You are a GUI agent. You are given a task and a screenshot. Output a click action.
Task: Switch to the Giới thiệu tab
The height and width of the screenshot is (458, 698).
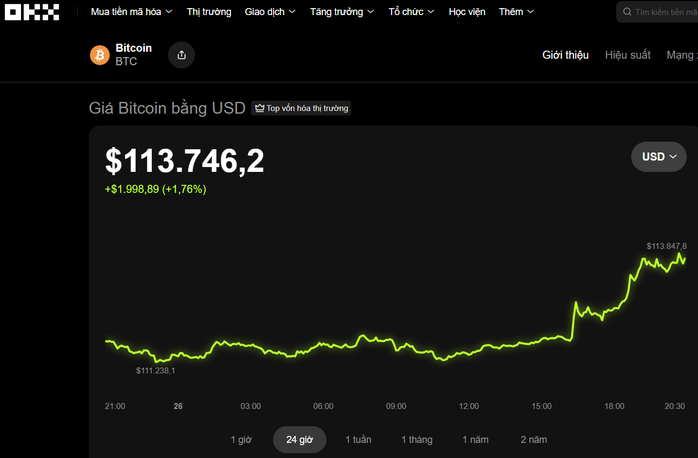click(x=565, y=55)
